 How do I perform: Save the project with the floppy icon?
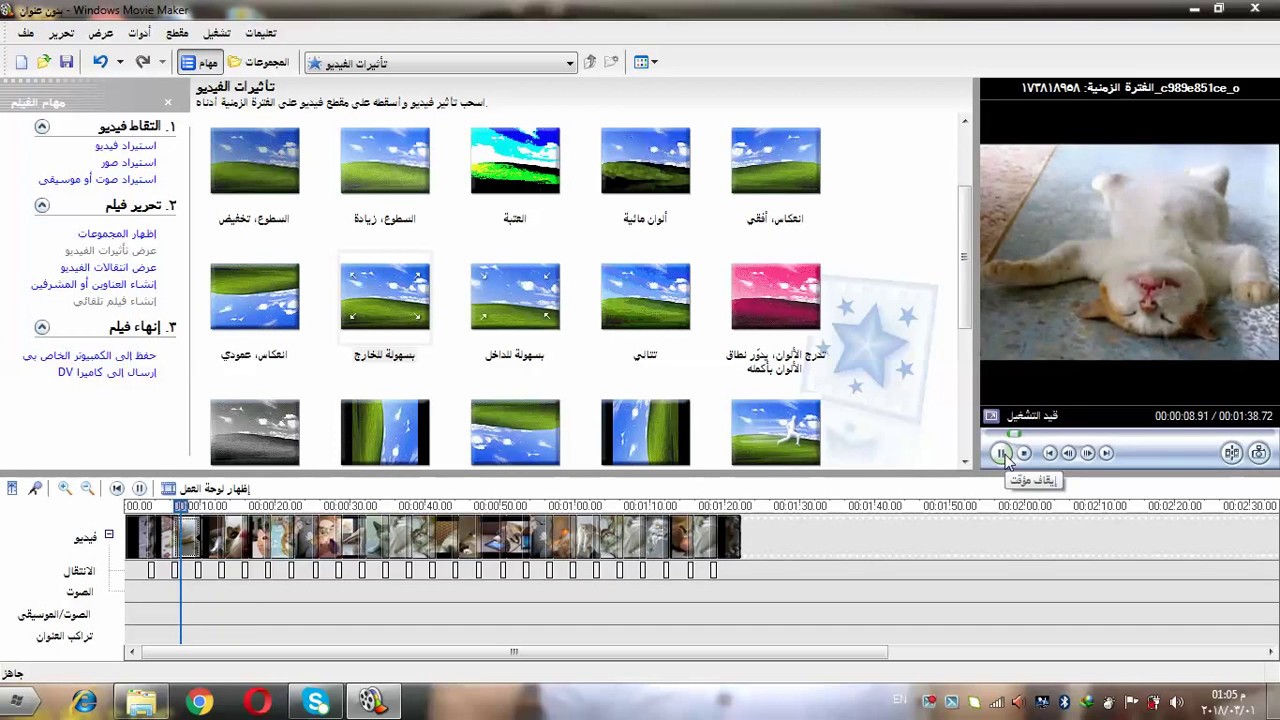66,62
